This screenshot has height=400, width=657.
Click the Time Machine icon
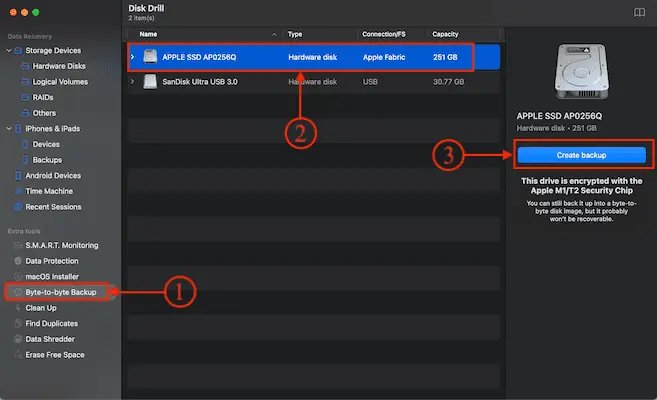(x=18, y=191)
